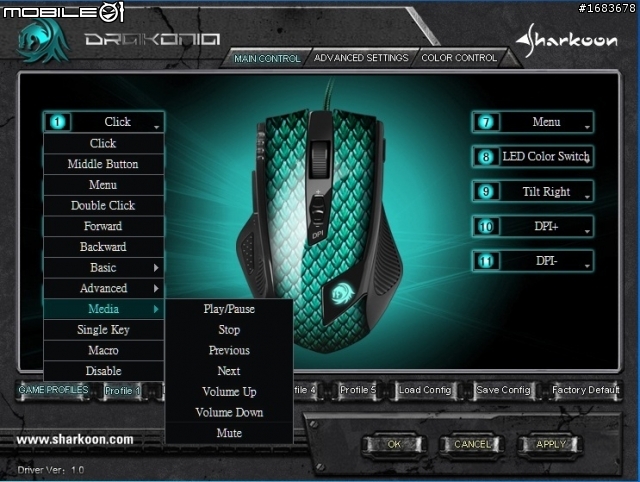
Task: Select Next media function
Action: 229,371
